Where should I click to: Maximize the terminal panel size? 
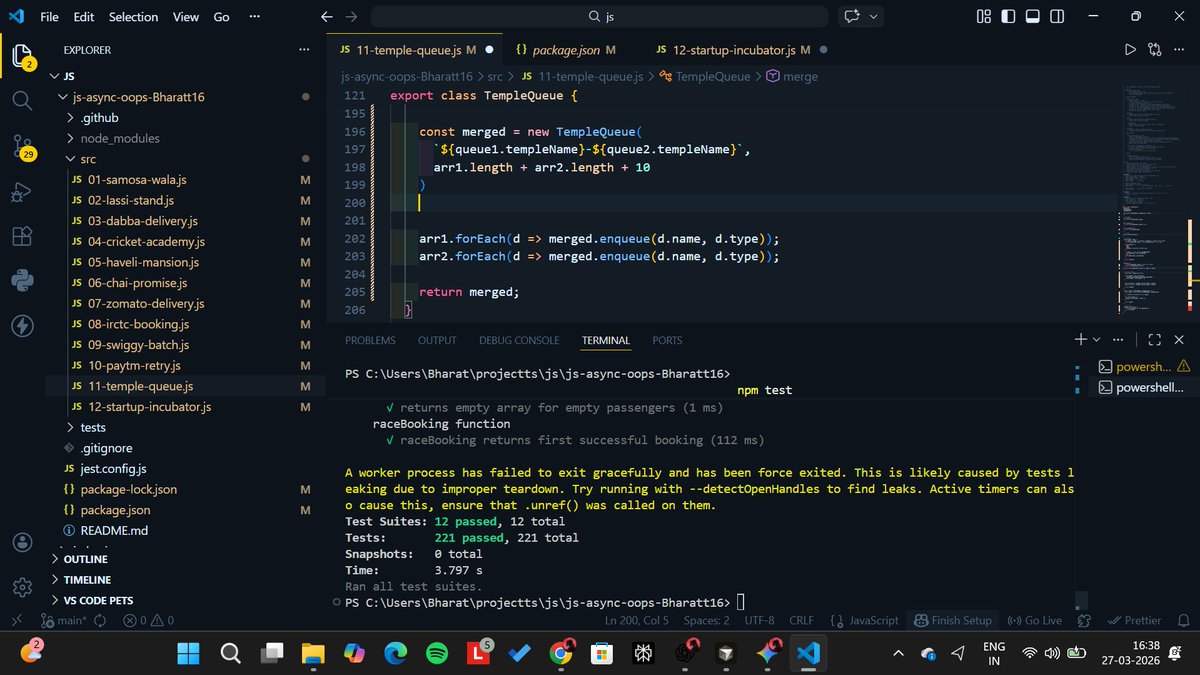point(1154,340)
